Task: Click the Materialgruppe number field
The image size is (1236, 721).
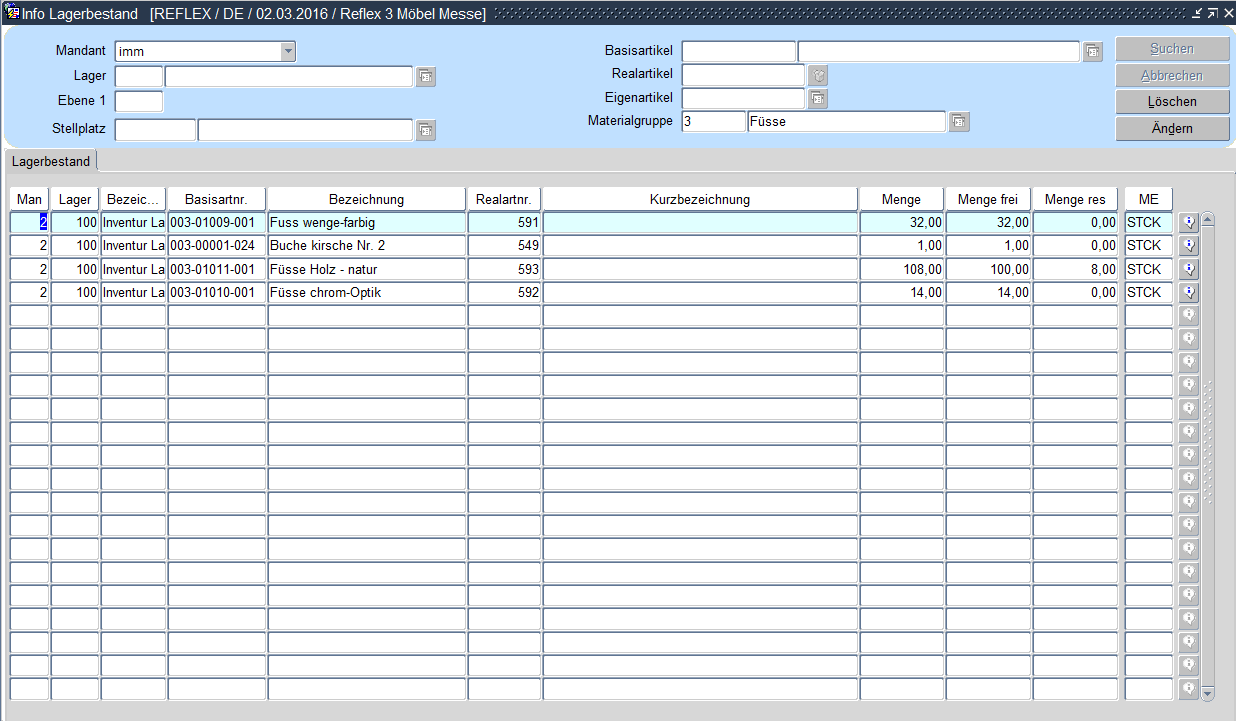Action: pos(713,122)
